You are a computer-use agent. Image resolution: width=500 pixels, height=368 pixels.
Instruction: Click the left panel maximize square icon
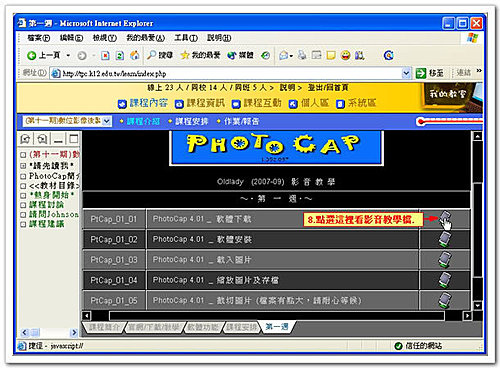(x=73, y=139)
